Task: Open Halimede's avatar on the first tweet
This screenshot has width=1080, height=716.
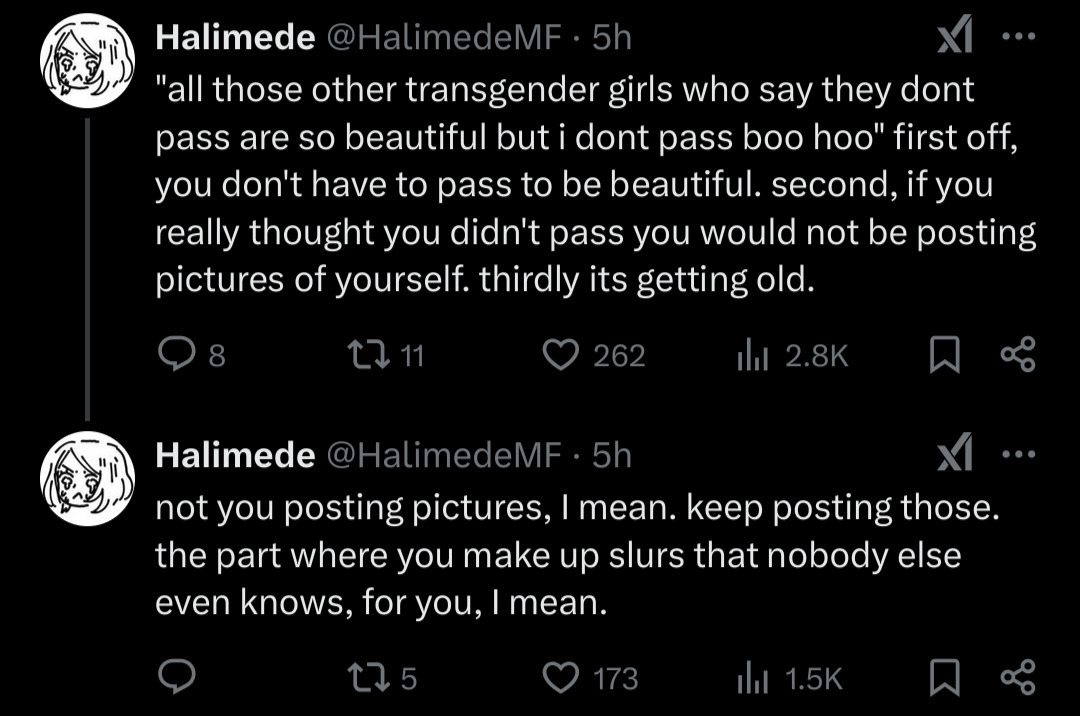Action: pyautogui.click(x=86, y=61)
